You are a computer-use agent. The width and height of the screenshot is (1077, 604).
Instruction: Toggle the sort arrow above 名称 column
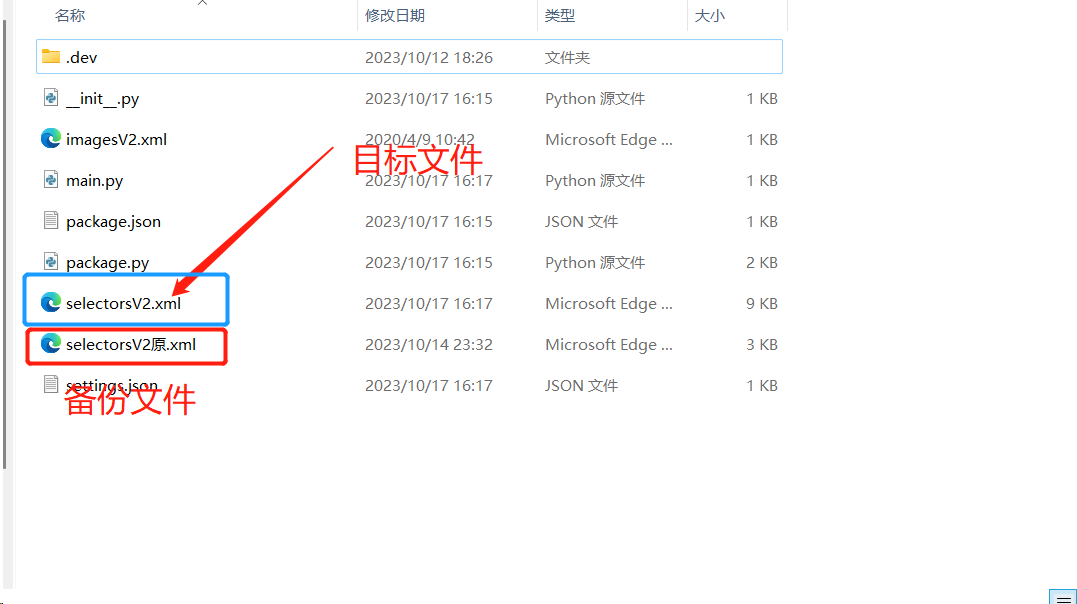click(x=202, y=3)
